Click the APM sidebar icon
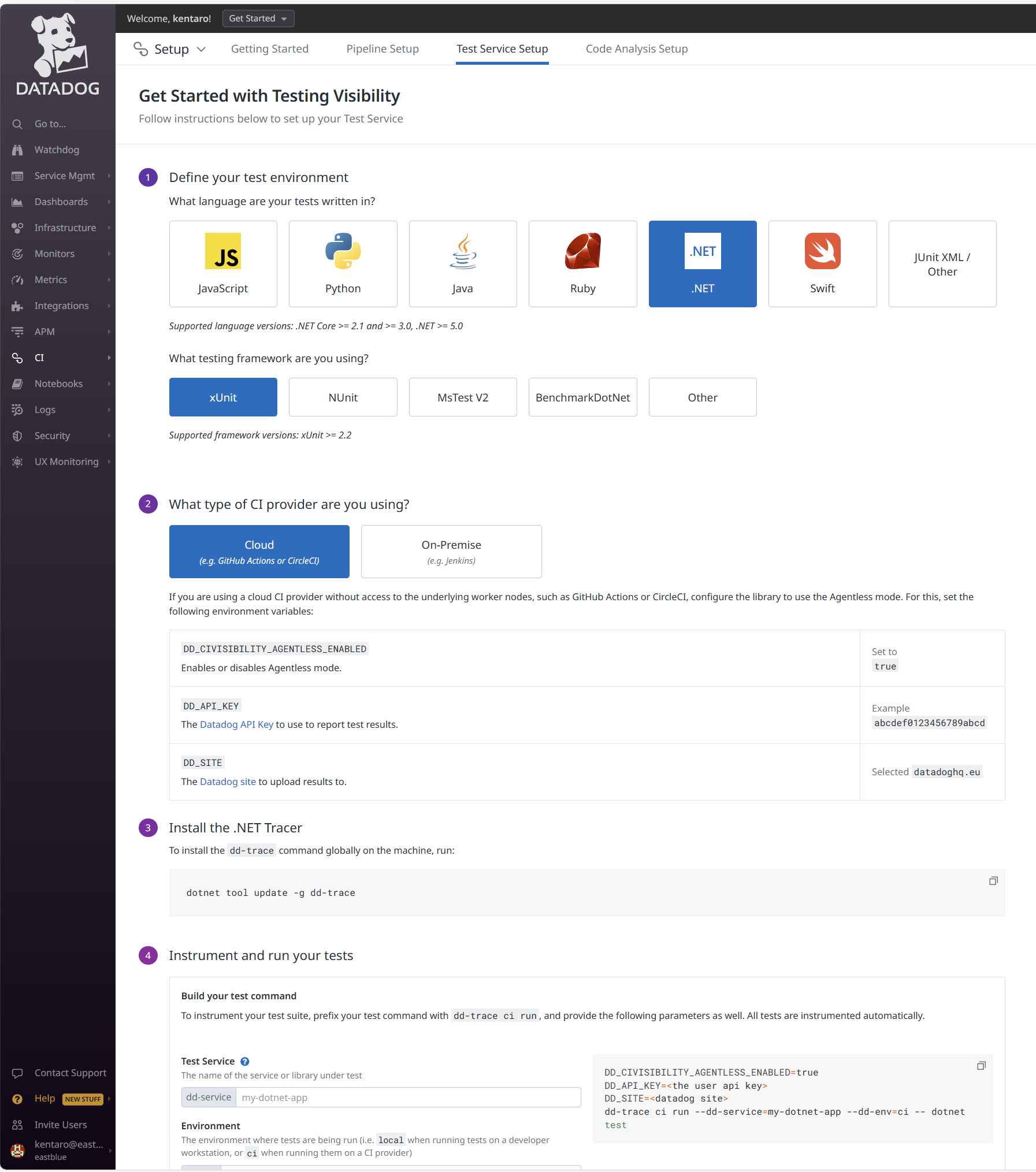 17,332
